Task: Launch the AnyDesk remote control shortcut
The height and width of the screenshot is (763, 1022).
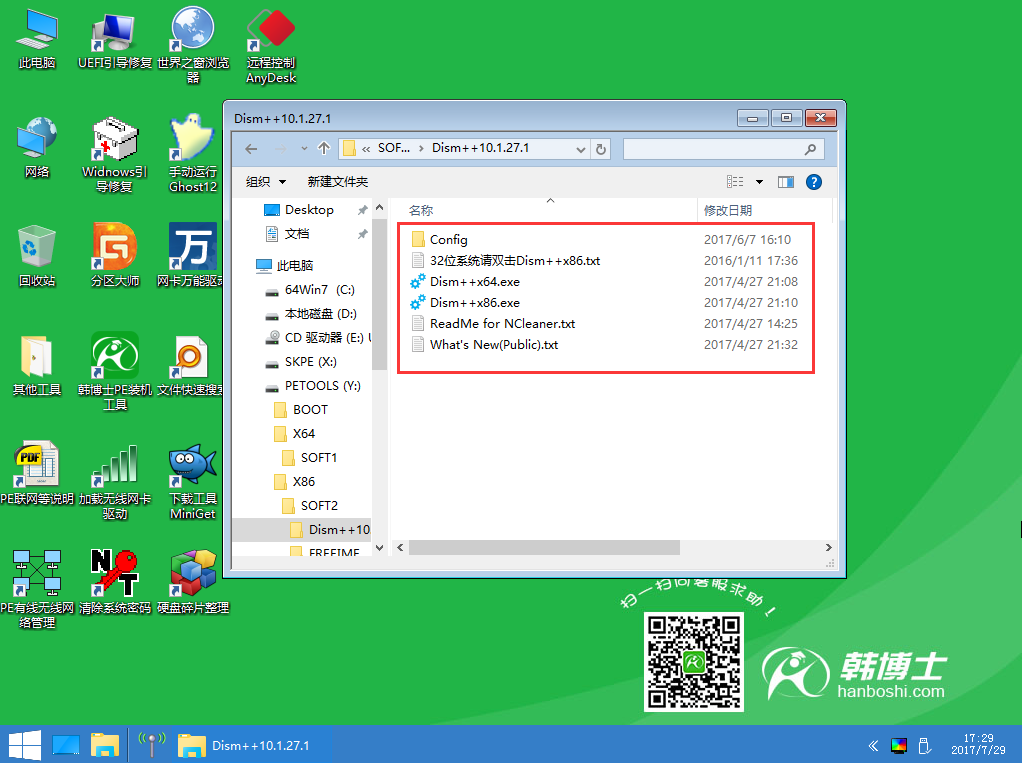Action: [x=271, y=46]
